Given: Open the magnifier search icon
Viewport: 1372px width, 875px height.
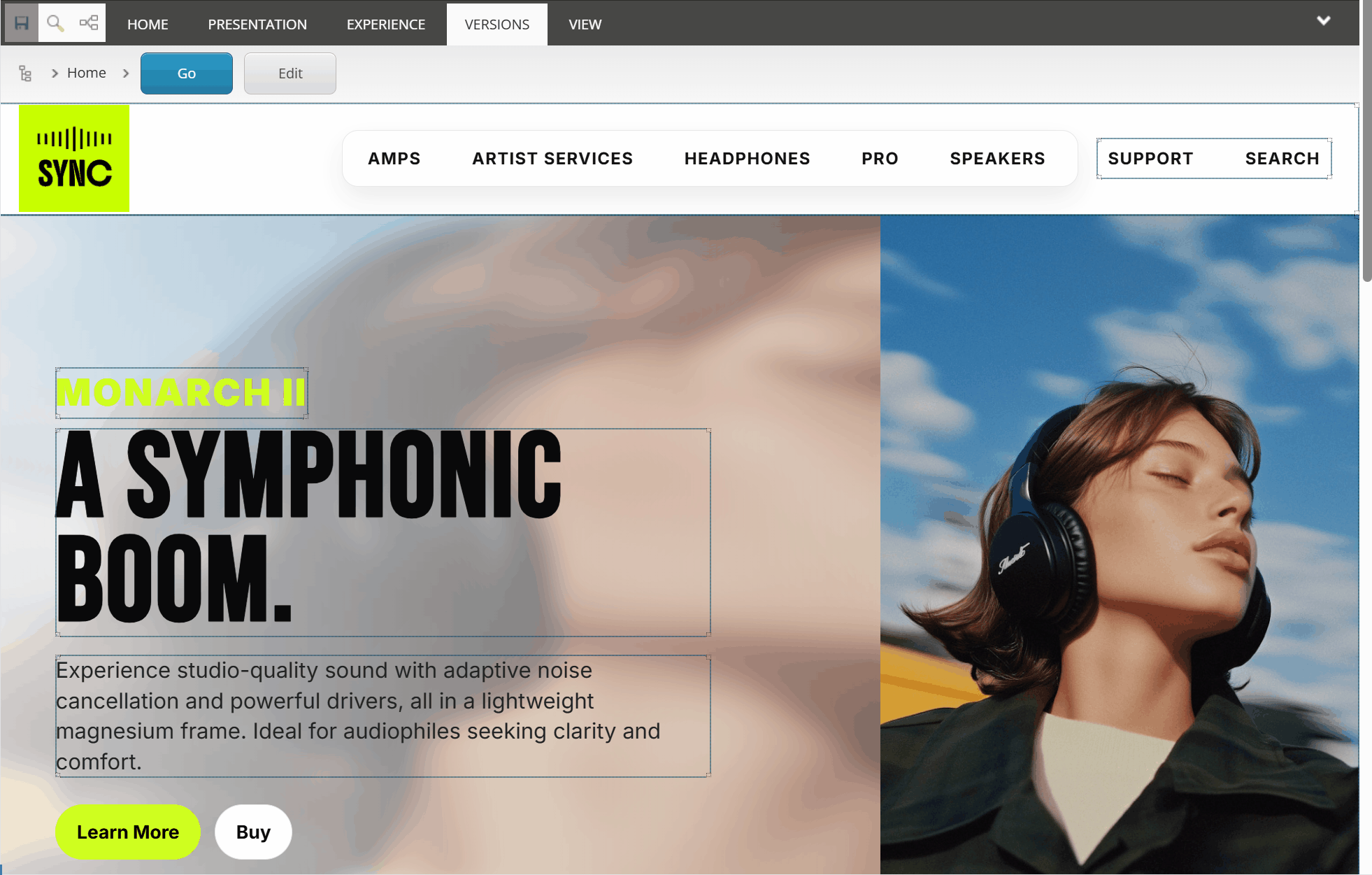Looking at the screenshot, I should (x=55, y=23).
